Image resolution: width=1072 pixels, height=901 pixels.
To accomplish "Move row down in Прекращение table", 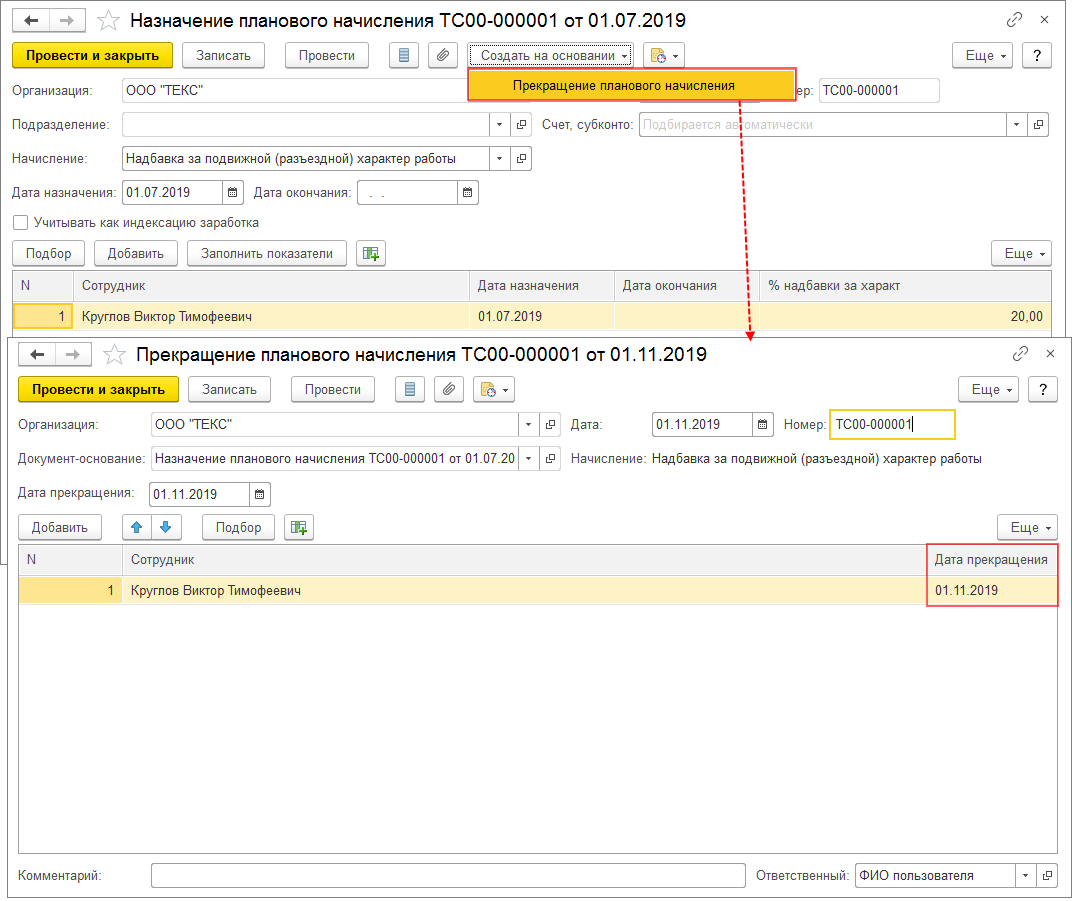I will point(166,527).
